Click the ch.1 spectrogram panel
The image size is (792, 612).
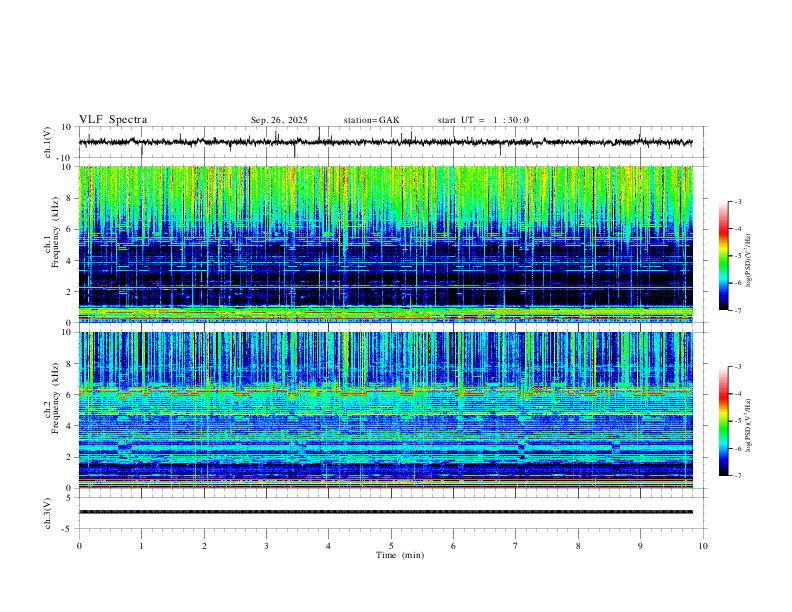tap(385, 244)
